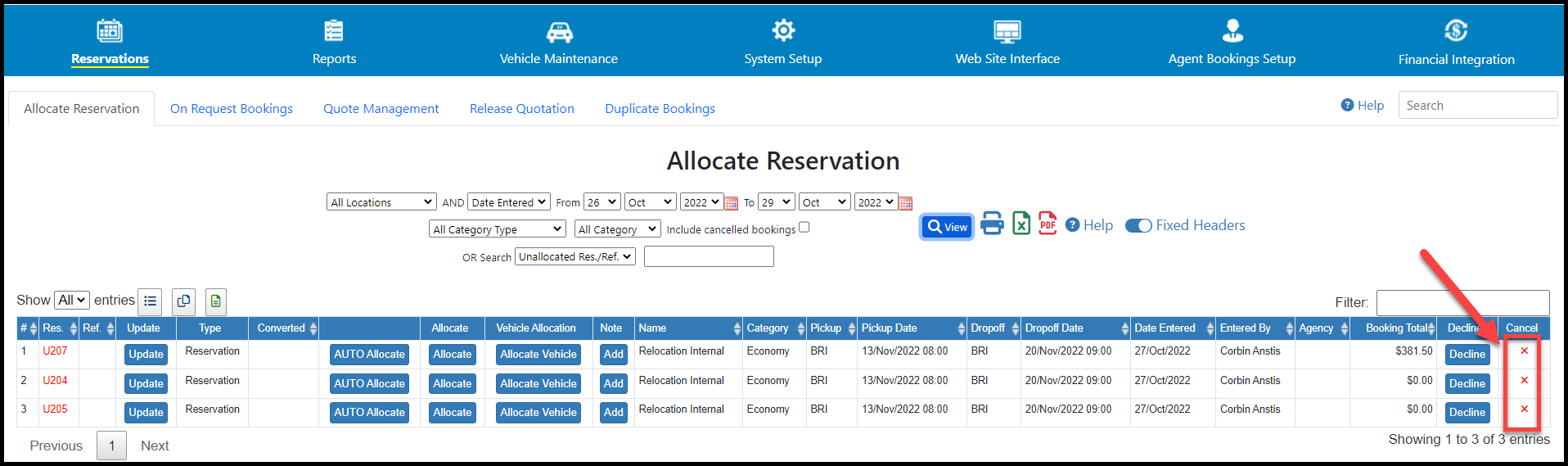The height and width of the screenshot is (466, 1568).
Task: Check Include cancelled bookings checkbox
Action: click(804, 228)
